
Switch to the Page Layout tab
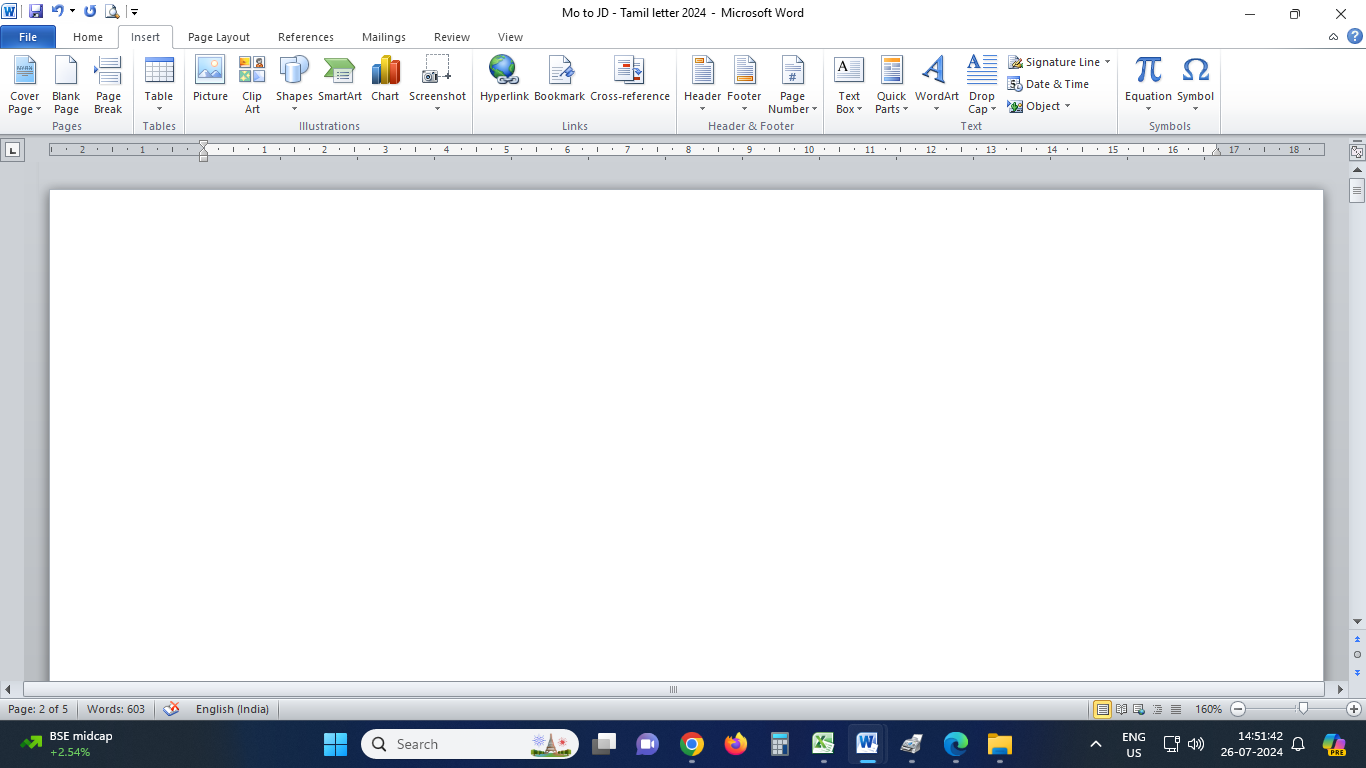point(218,37)
